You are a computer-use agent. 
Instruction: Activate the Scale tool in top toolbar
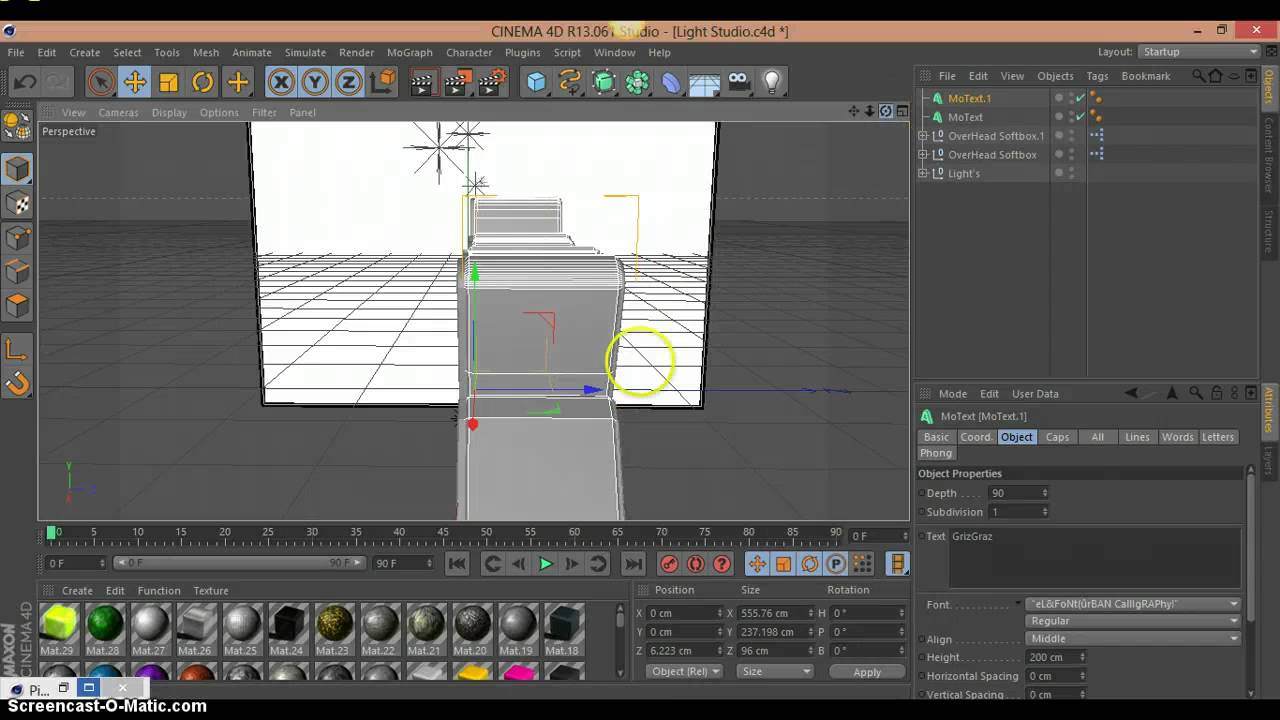[169, 82]
